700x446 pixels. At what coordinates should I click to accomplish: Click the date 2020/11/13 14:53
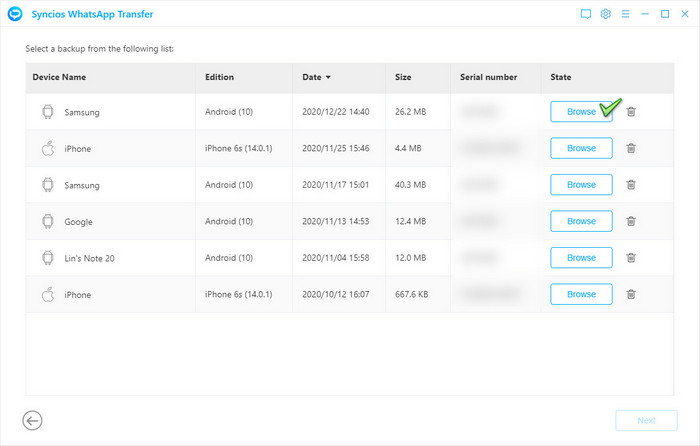(x=336, y=221)
